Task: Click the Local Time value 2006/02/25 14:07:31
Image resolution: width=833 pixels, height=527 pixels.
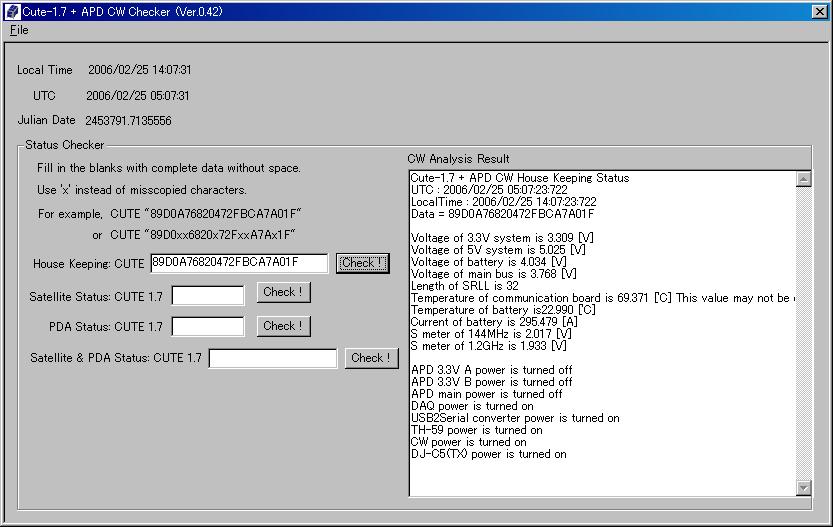Action: tap(140, 70)
